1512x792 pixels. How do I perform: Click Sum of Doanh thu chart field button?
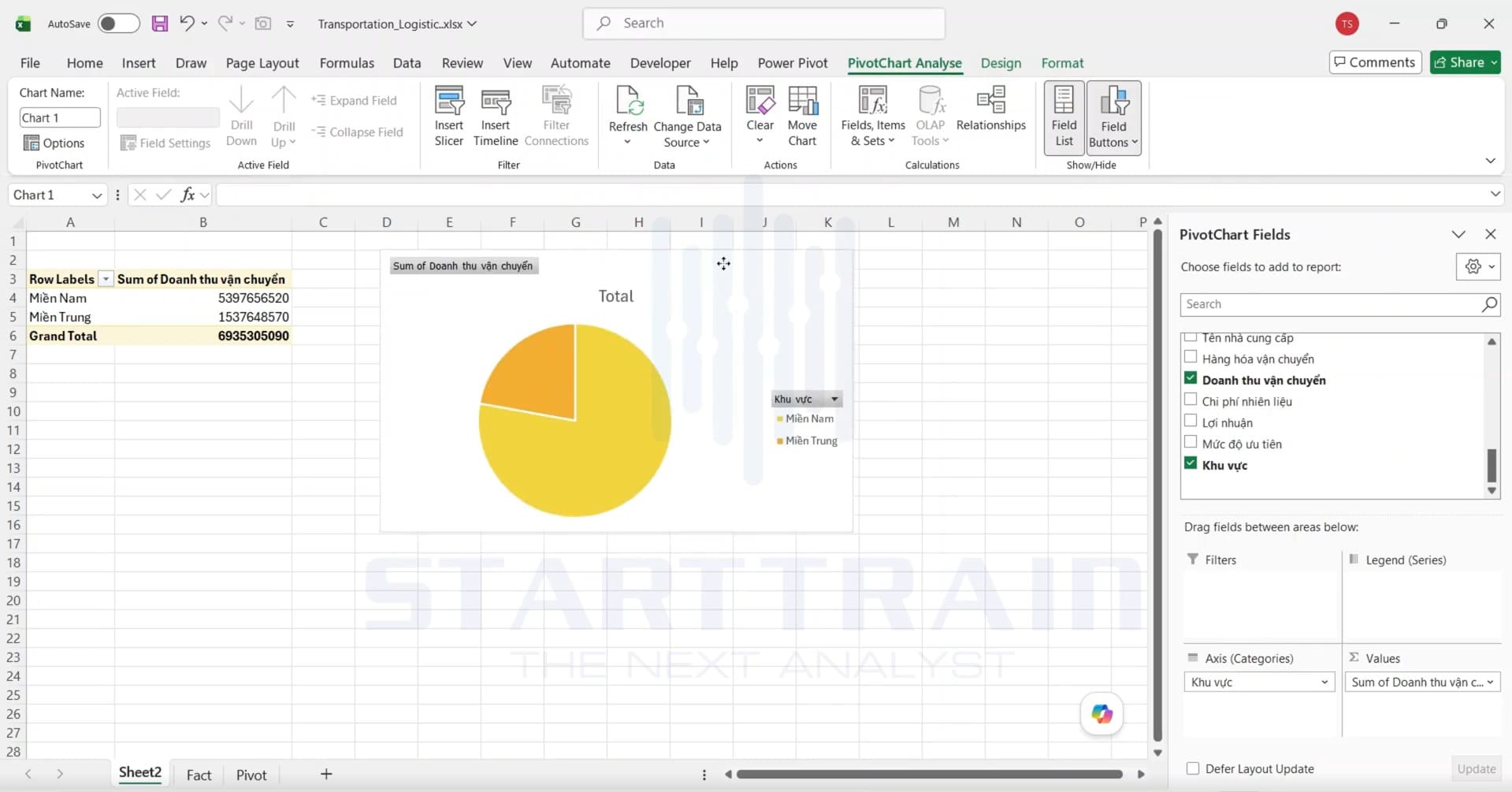[463, 266]
